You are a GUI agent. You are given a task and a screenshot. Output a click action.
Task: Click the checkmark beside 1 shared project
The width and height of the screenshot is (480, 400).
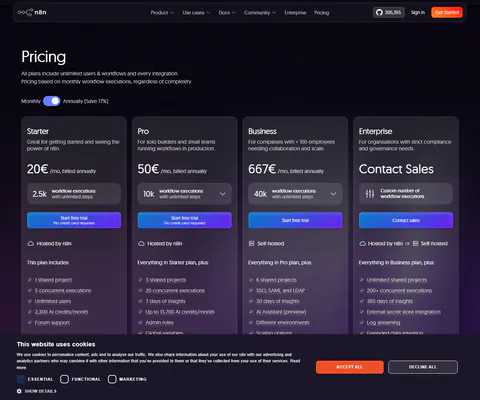tap(30, 280)
